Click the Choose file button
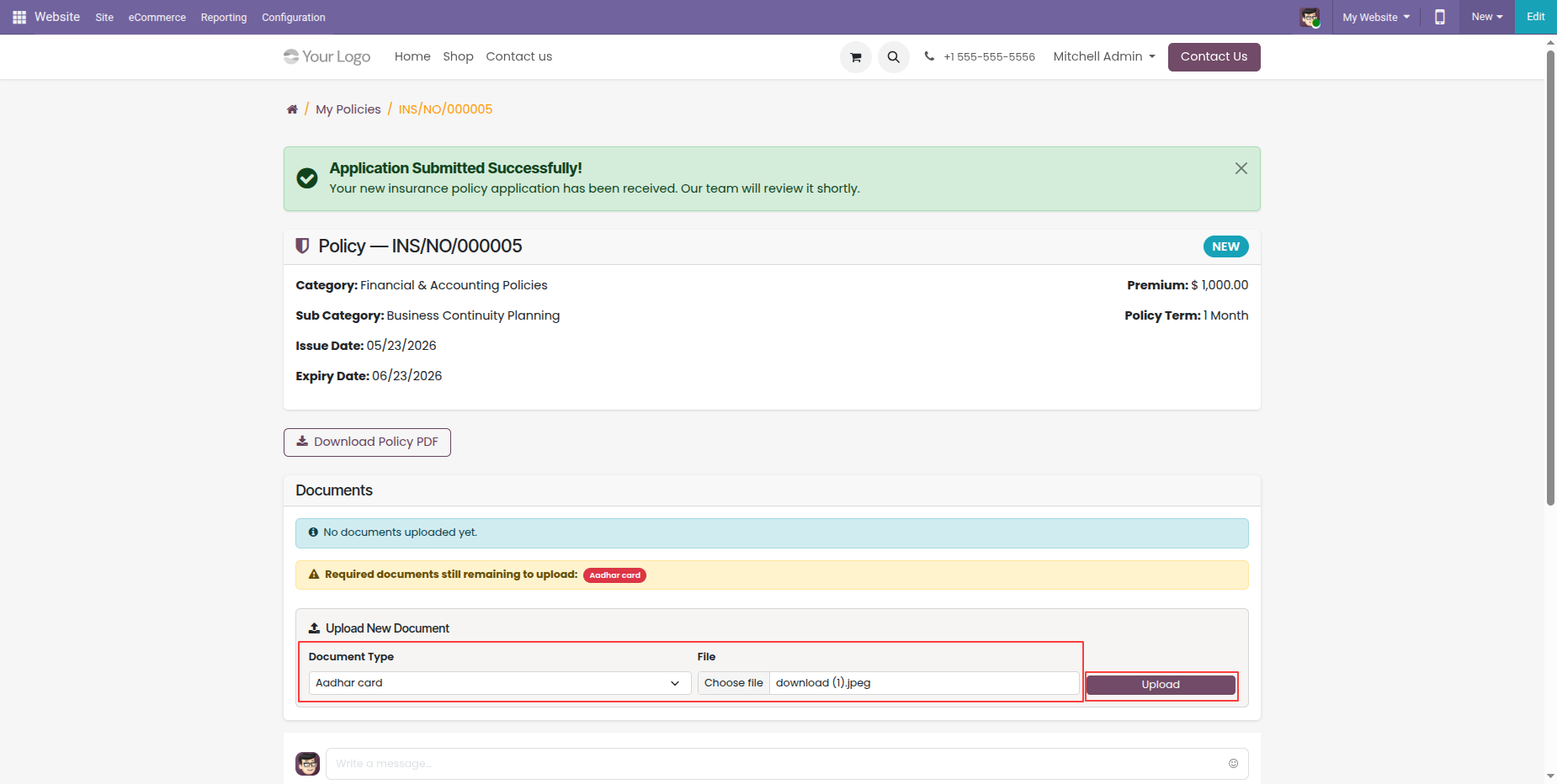Screen dimensions: 1557x784 [x=734, y=683]
